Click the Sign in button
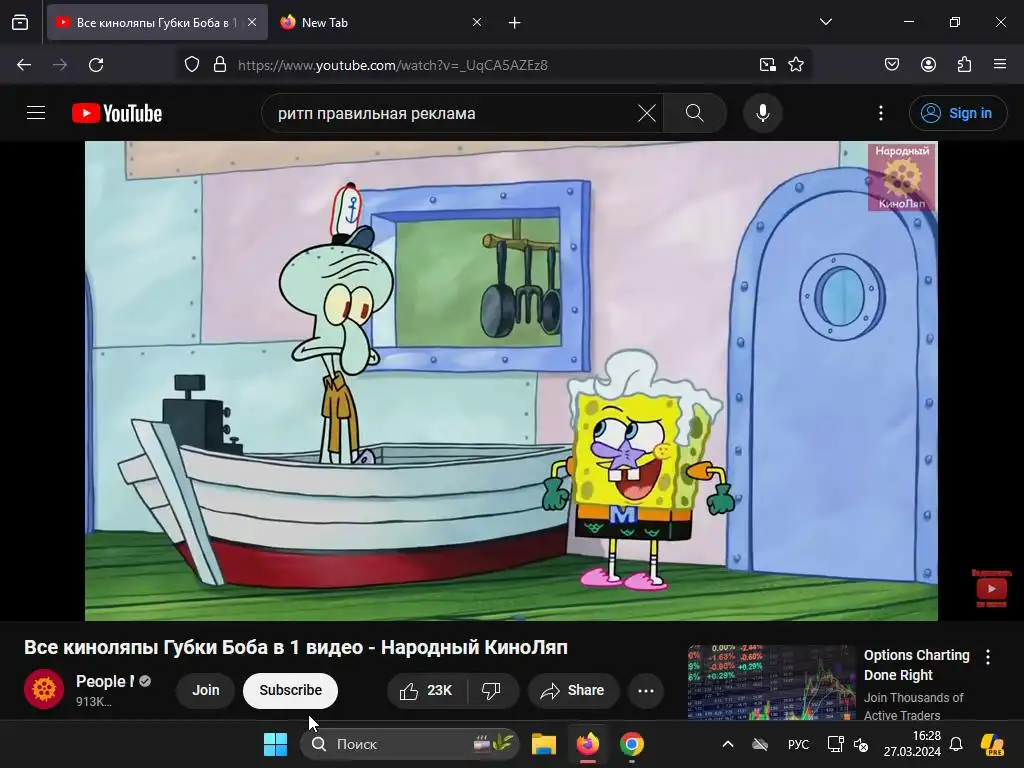 tap(958, 114)
